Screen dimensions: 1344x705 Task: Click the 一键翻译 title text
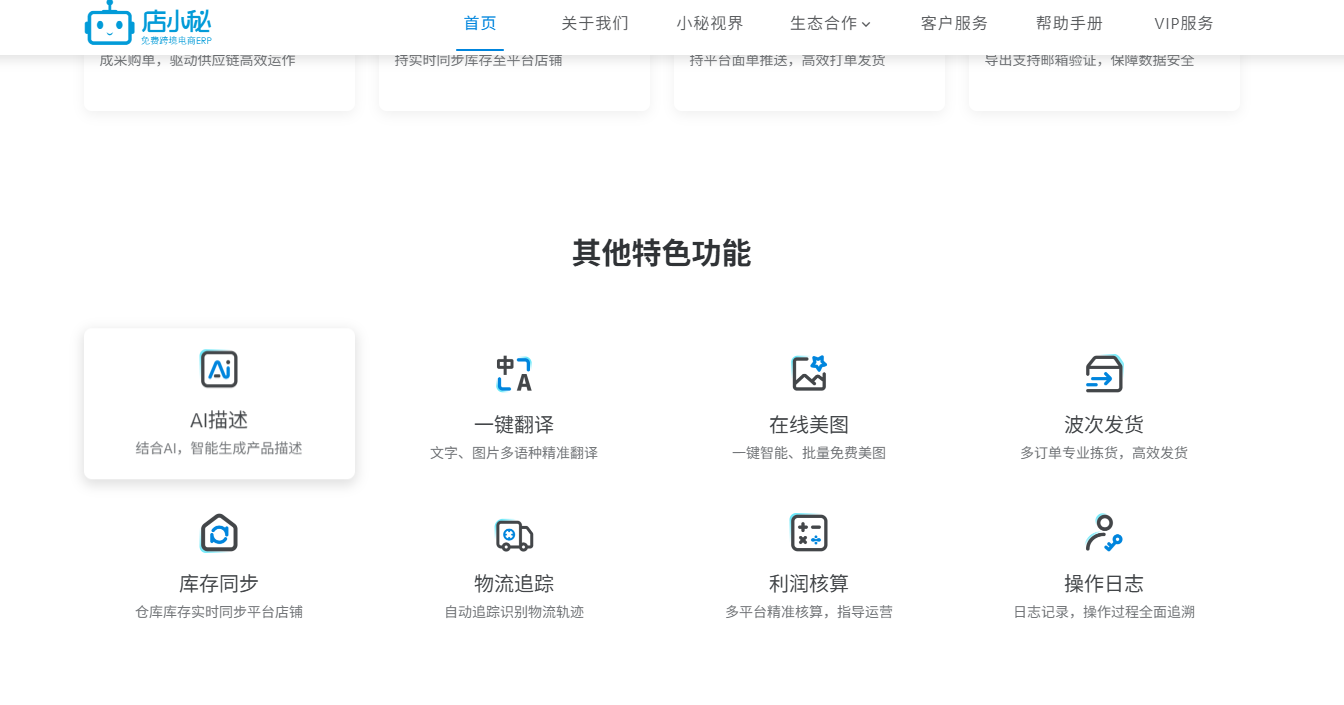click(514, 424)
